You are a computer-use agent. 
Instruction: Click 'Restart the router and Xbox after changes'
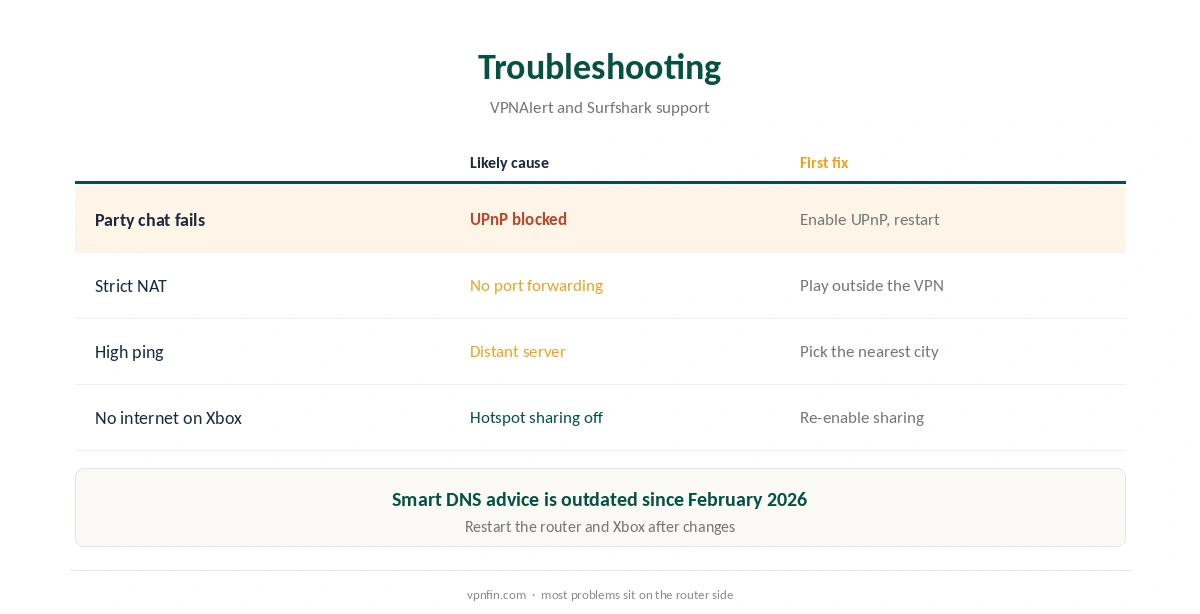point(599,526)
